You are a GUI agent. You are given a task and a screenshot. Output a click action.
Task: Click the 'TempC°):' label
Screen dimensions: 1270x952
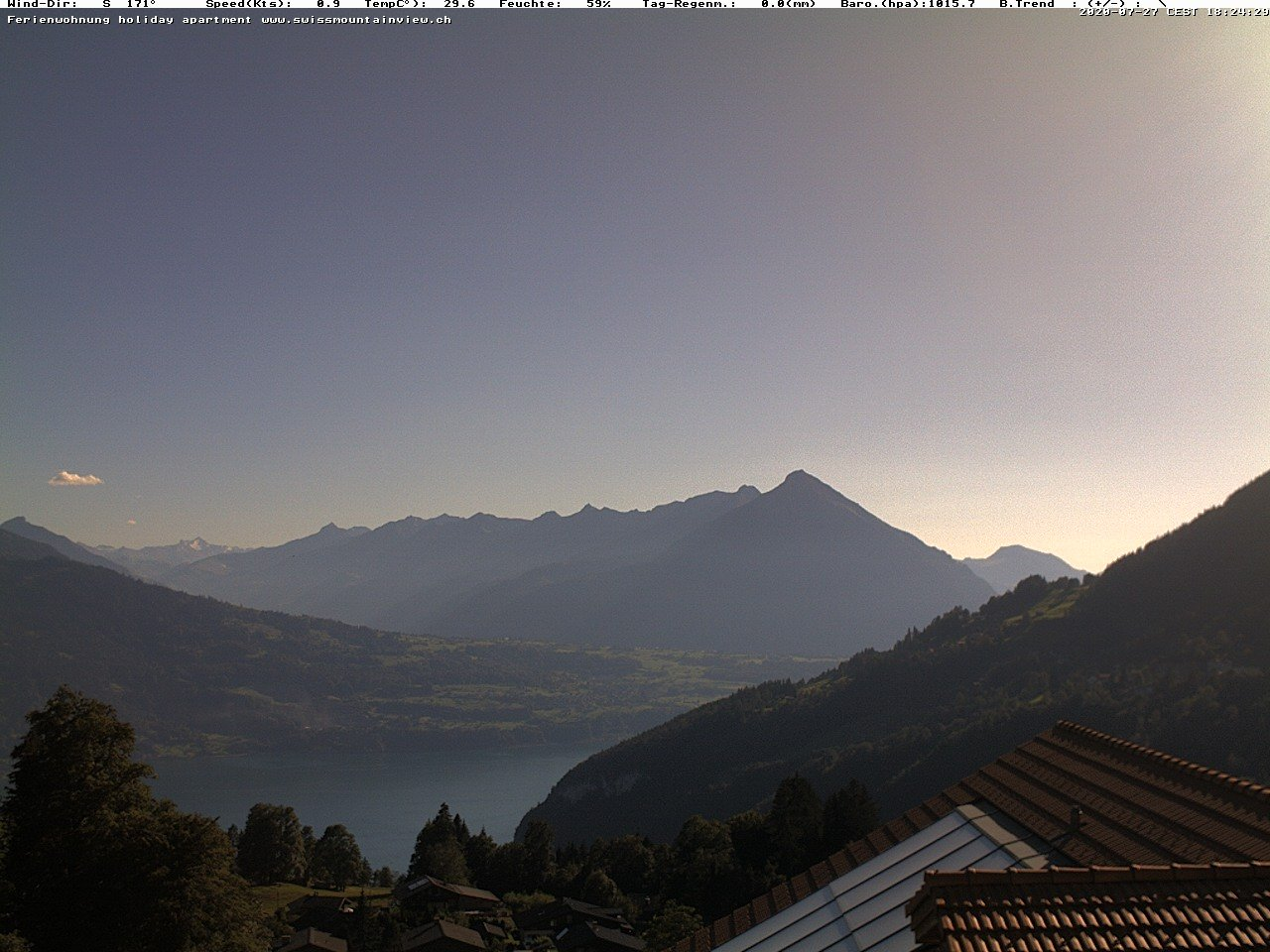click(395, 4)
